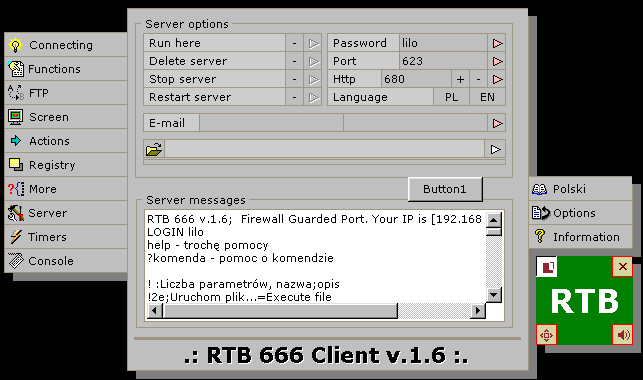643x380 pixels.
Task: Click the file path input field
Action: pos(324,149)
